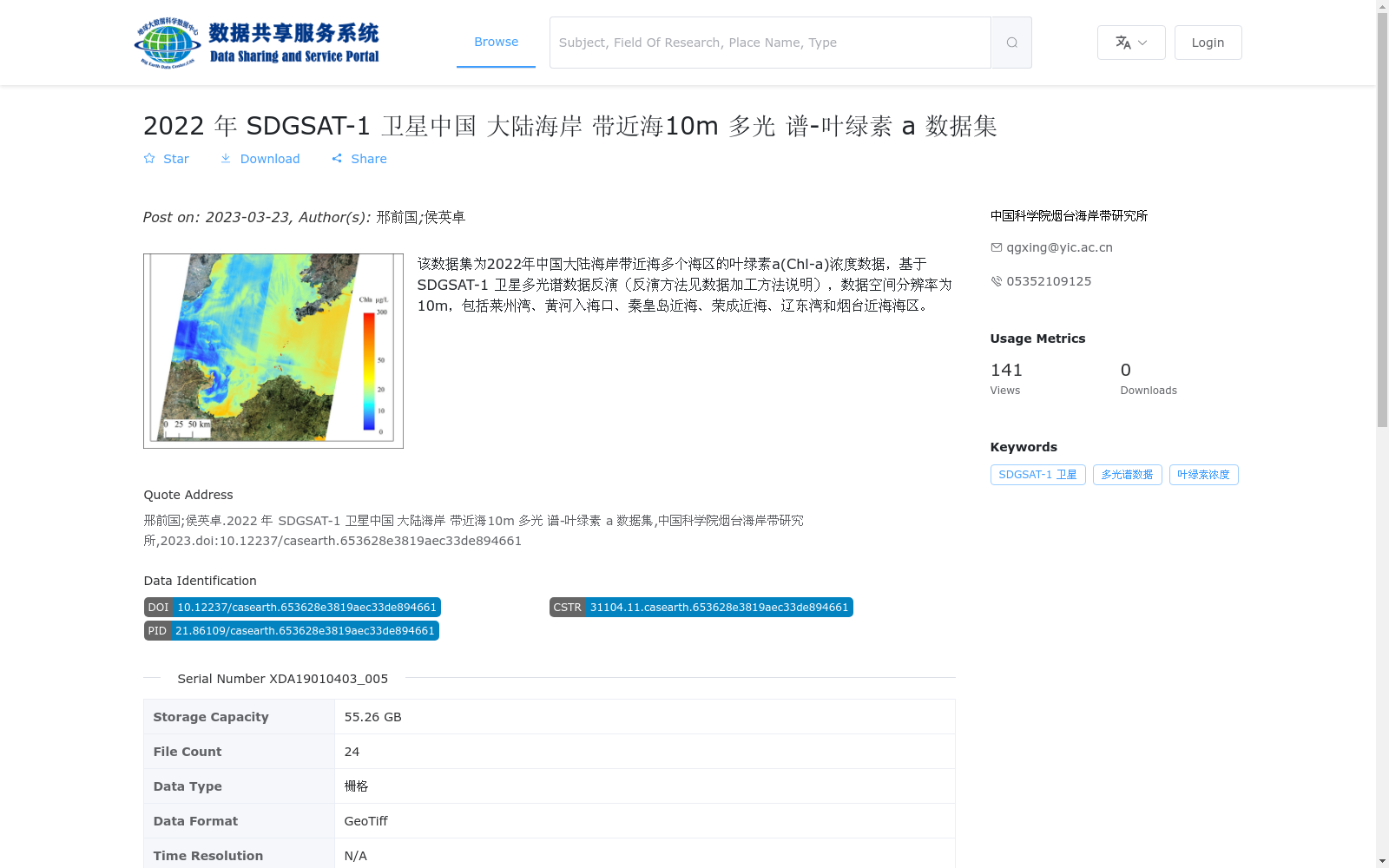Click the dataset title heading
Viewport: 1389px width, 868px height.
coord(570,126)
